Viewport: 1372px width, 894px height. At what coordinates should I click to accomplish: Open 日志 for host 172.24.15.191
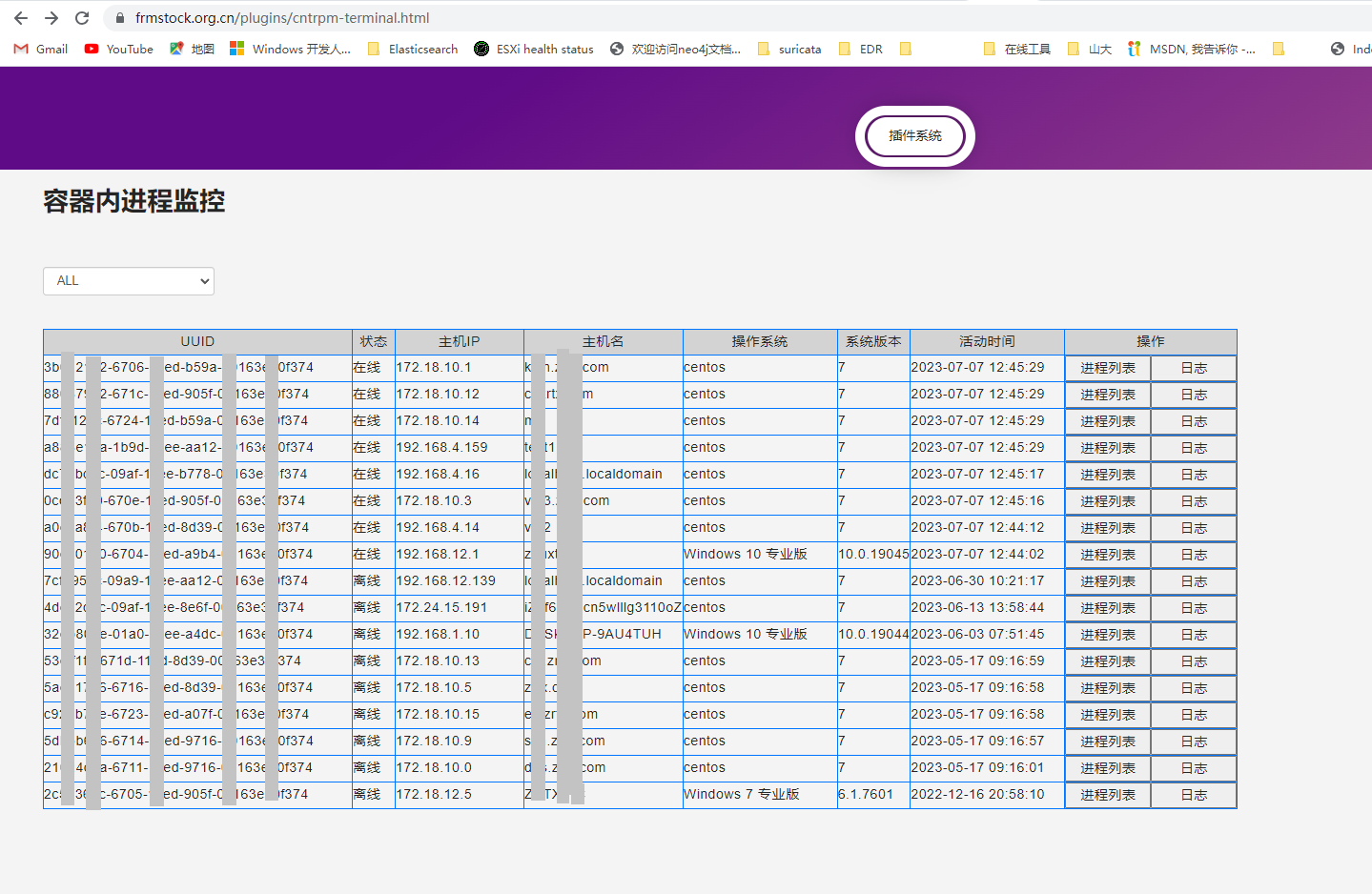coord(1194,608)
